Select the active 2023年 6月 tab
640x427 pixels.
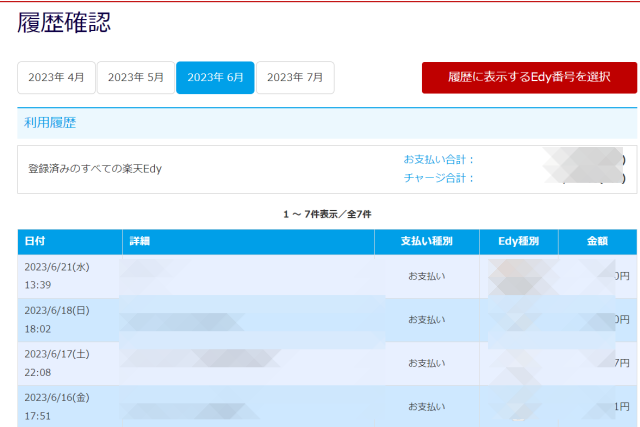pyautogui.click(x=215, y=77)
